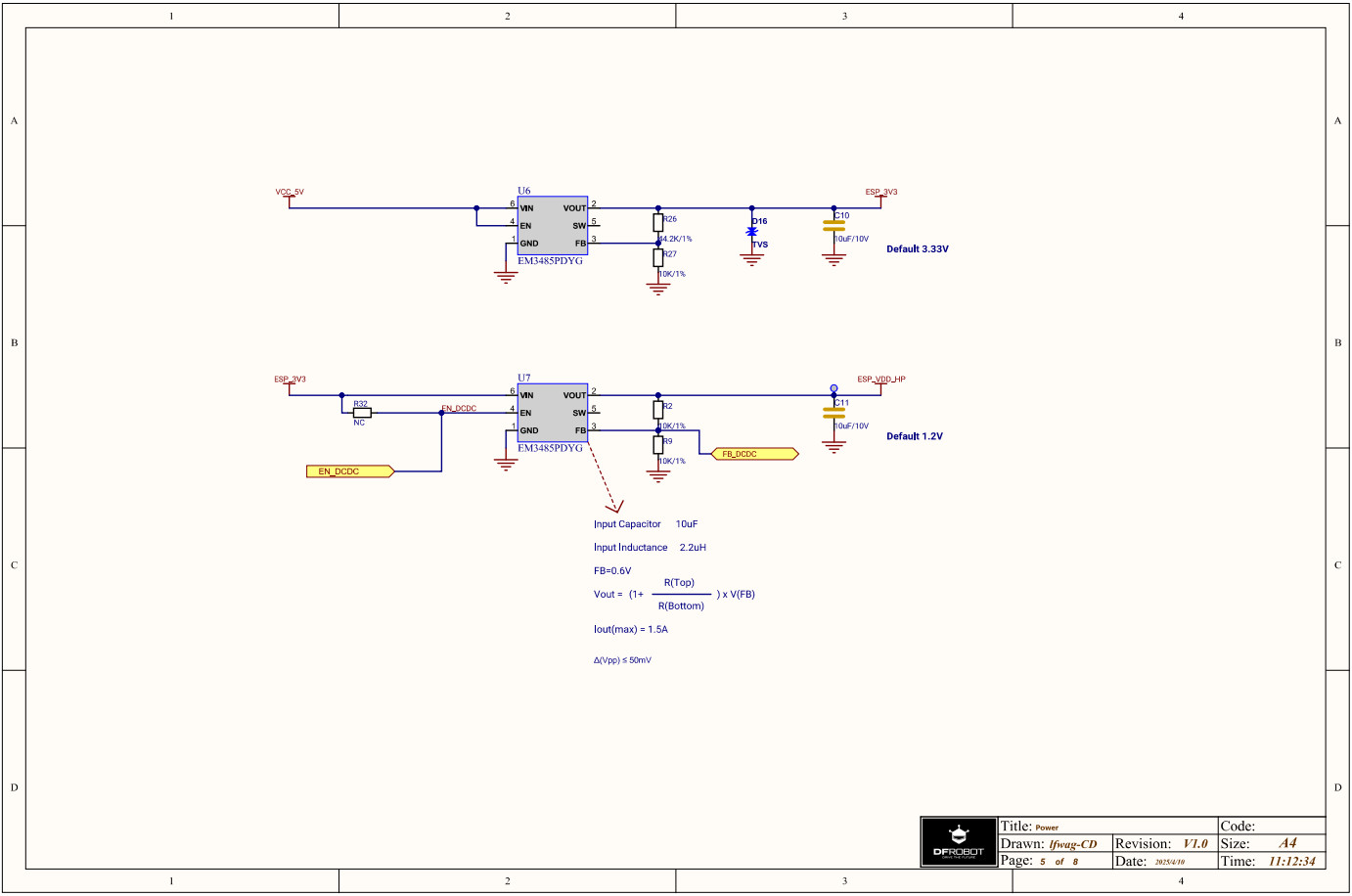Click the EM3485PDYG label under U6
The image size is (1352, 896).
click(x=550, y=261)
